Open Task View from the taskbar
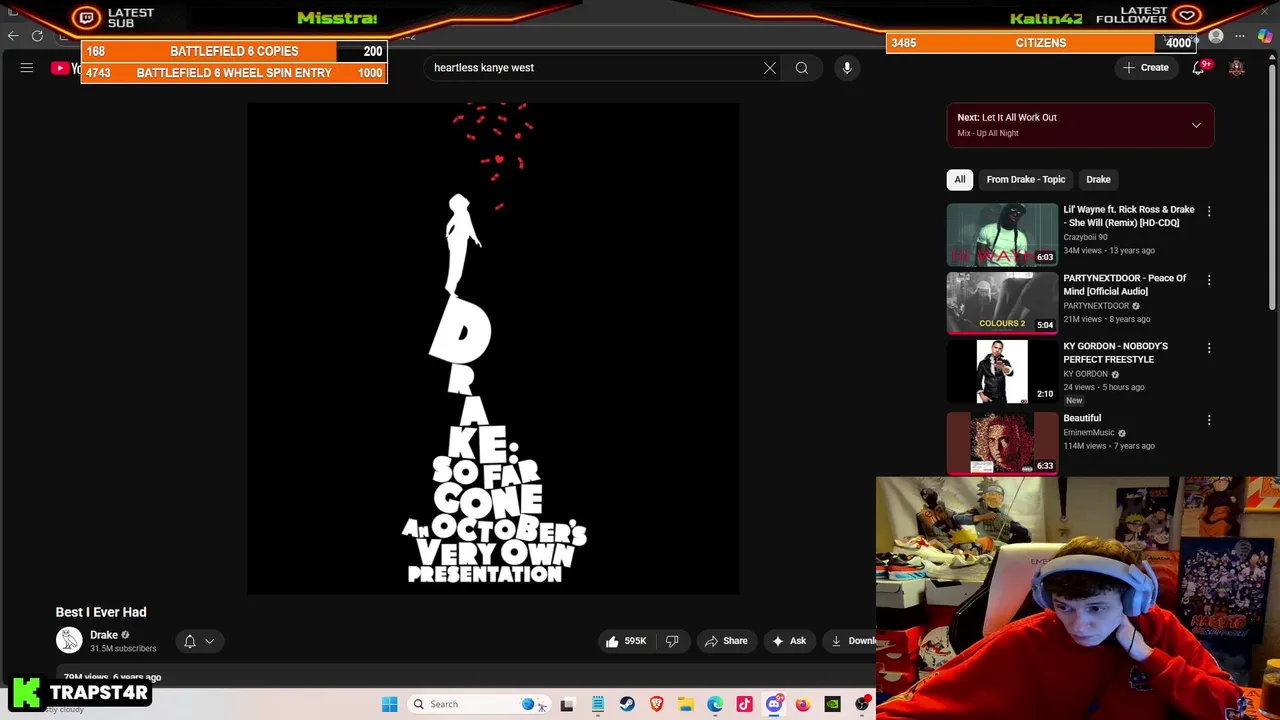 tap(567, 704)
